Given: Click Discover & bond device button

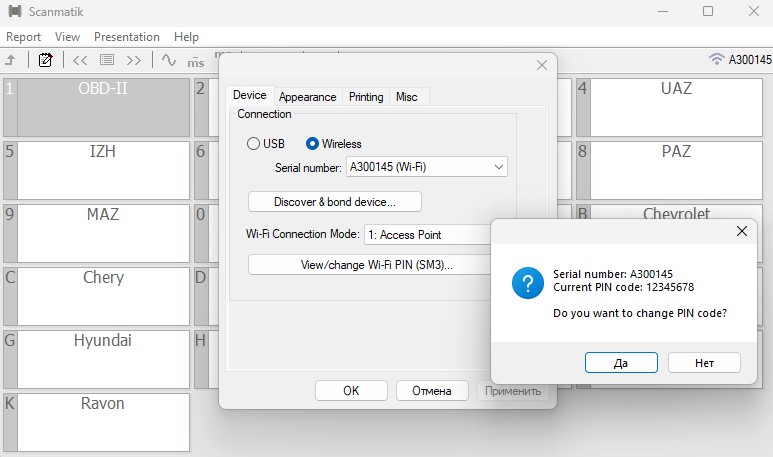Looking at the screenshot, I should pos(334,202).
